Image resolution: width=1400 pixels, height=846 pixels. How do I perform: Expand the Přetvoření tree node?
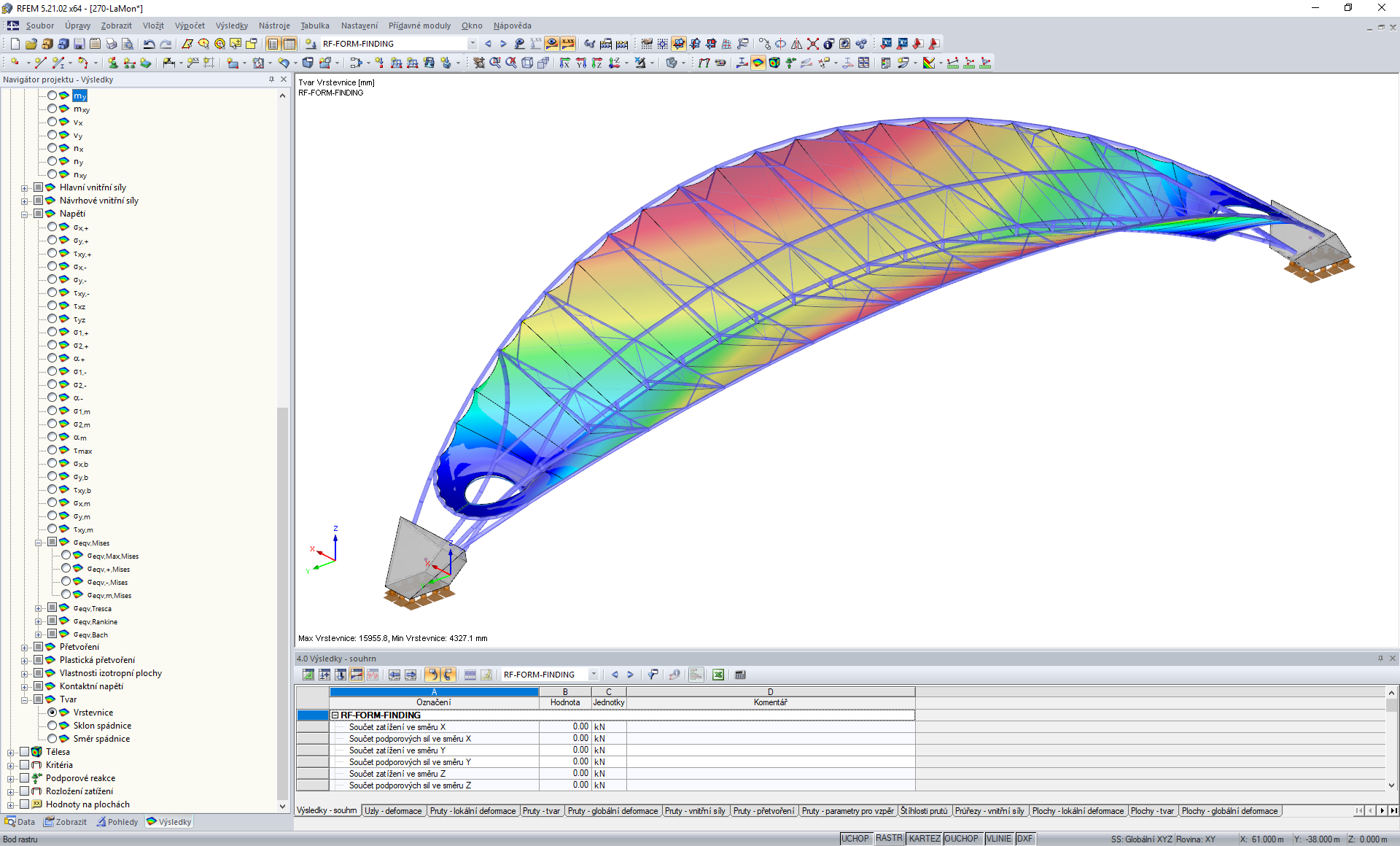click(x=25, y=647)
